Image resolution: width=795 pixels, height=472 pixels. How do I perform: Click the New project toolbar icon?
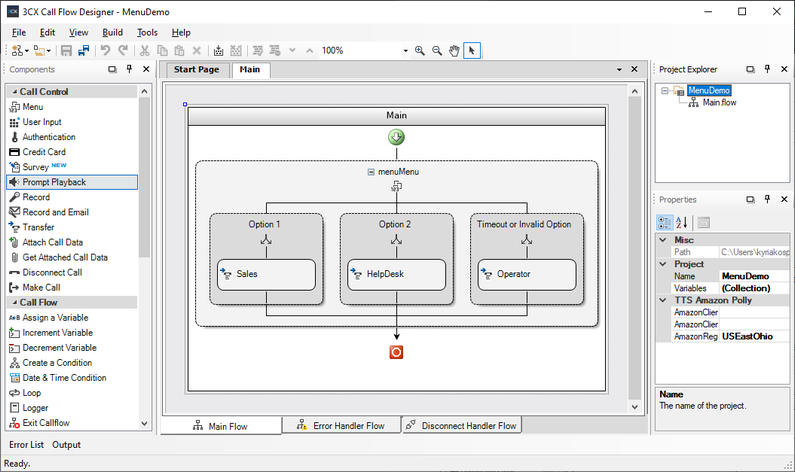(17, 51)
